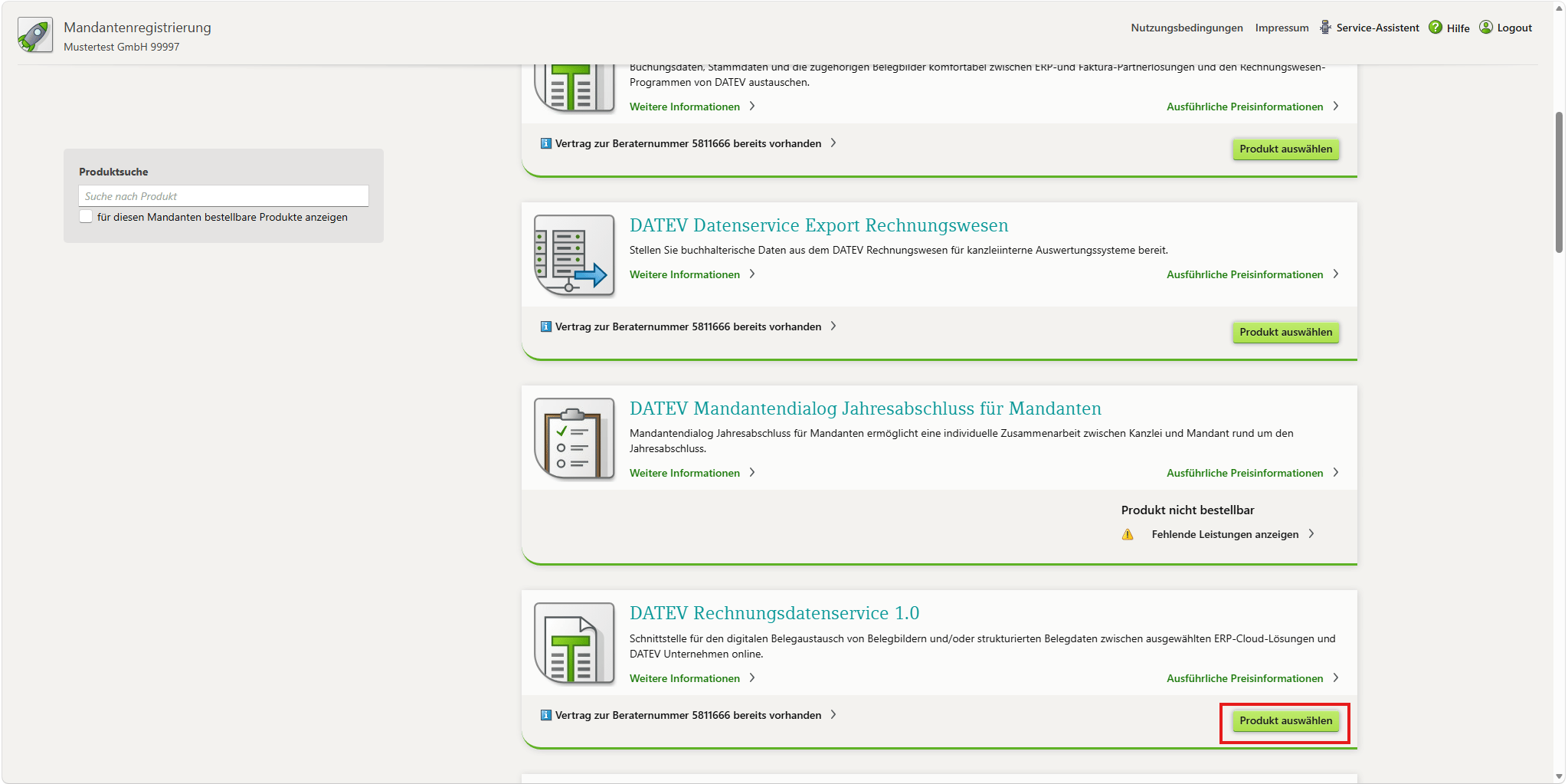This screenshot has width=1568, height=784.
Task: Enable 'für diesen Mandanten bestellbare Produkte anzeigen' checkbox
Action: pyautogui.click(x=86, y=217)
